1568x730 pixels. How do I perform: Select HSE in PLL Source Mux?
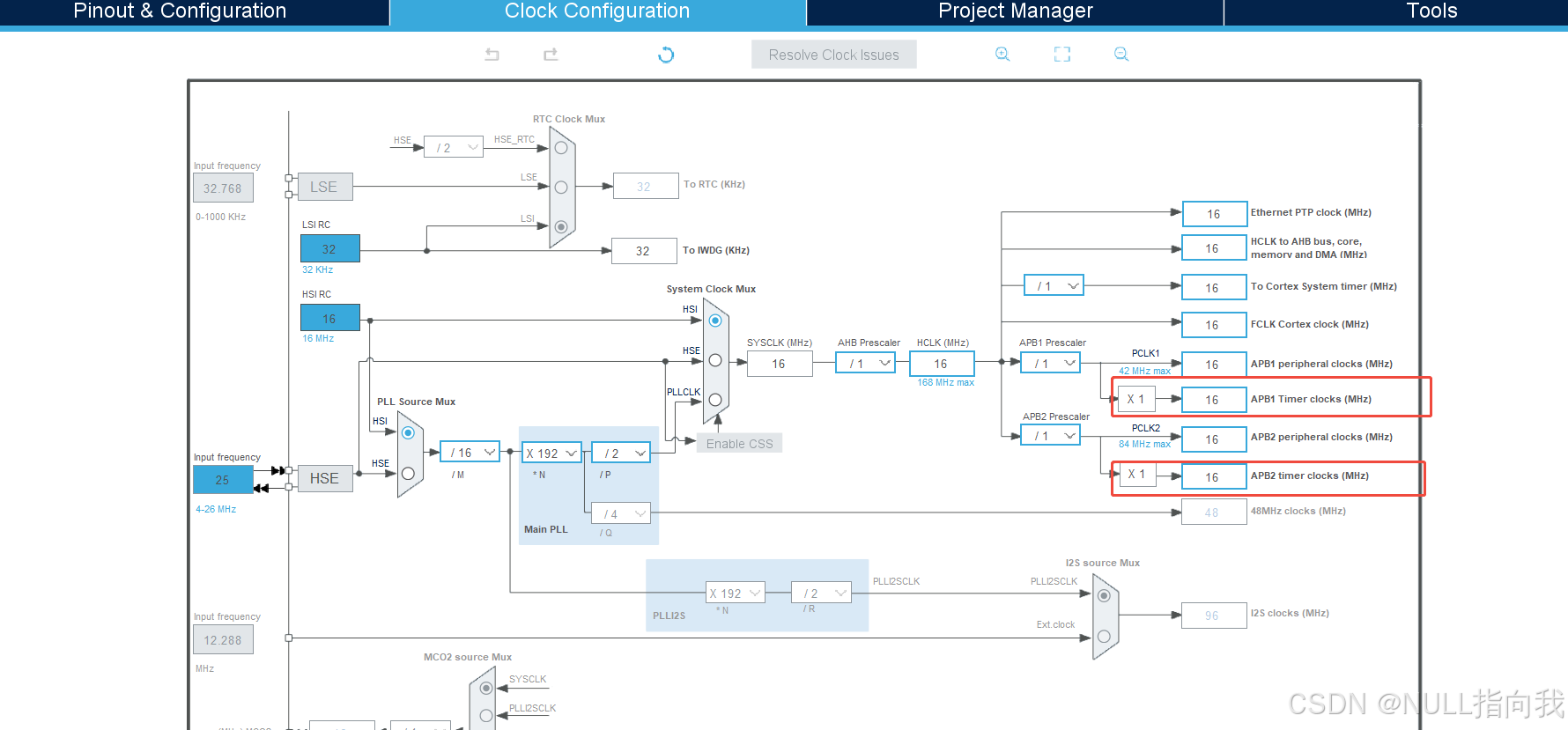click(408, 474)
